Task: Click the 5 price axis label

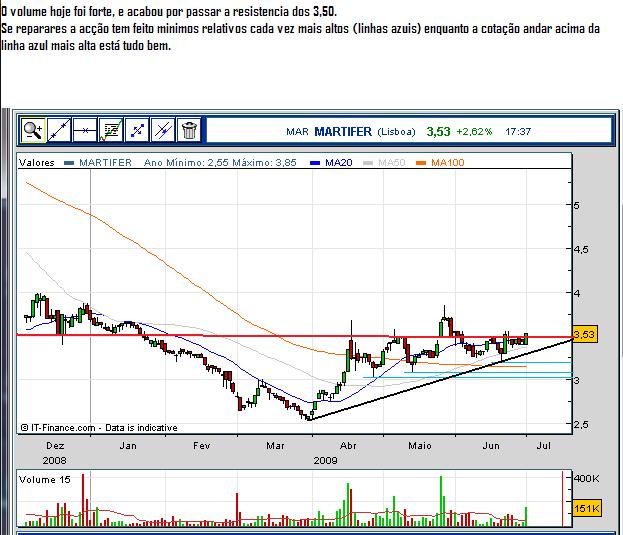Action: click(577, 205)
